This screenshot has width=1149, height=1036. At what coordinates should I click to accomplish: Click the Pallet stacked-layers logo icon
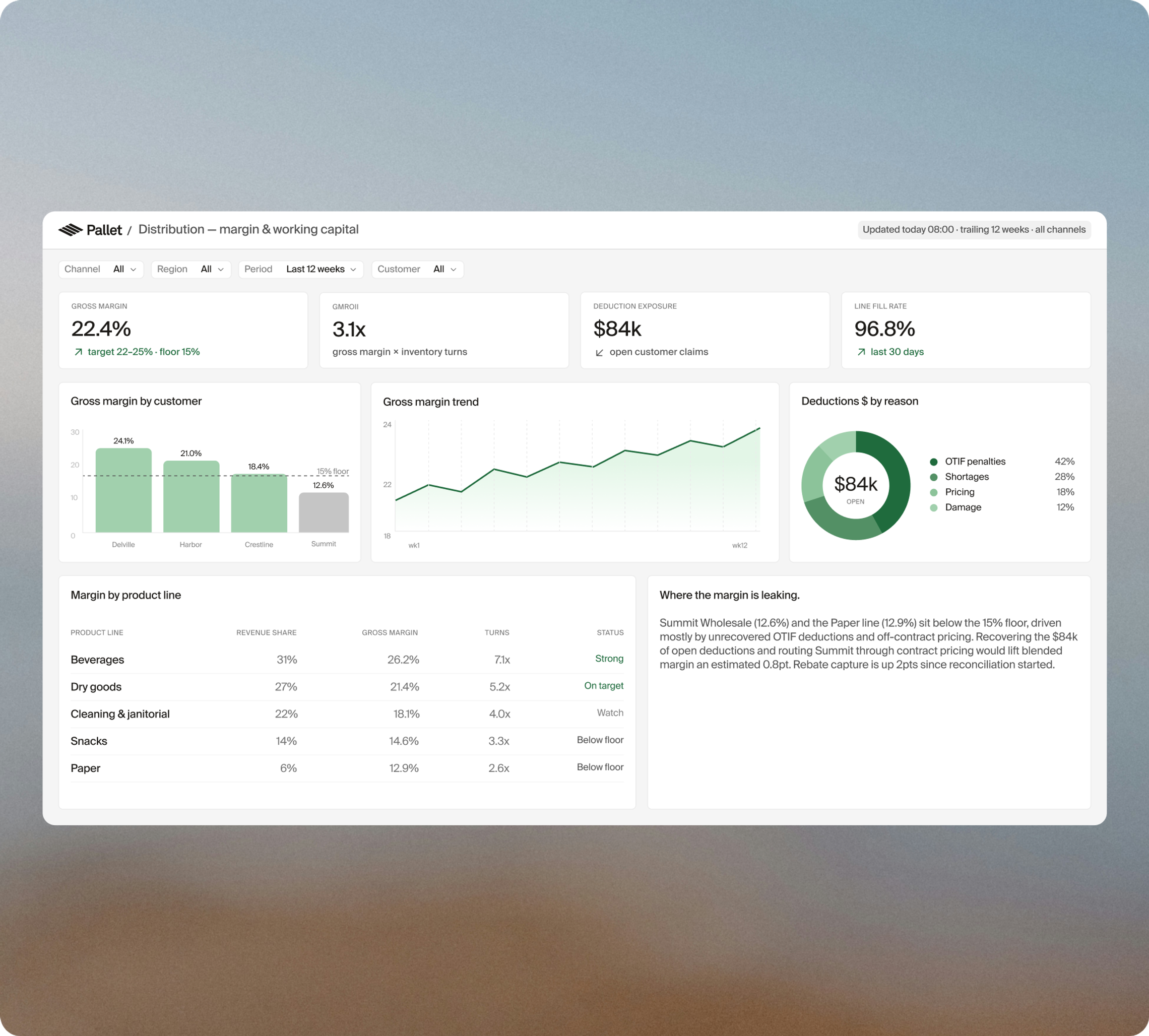point(71,230)
